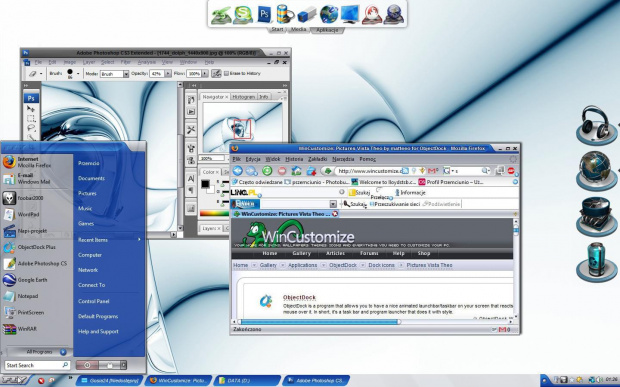This screenshot has width=620, height=387.
Task: Expand the Opacity slider arrow
Action: (168, 74)
